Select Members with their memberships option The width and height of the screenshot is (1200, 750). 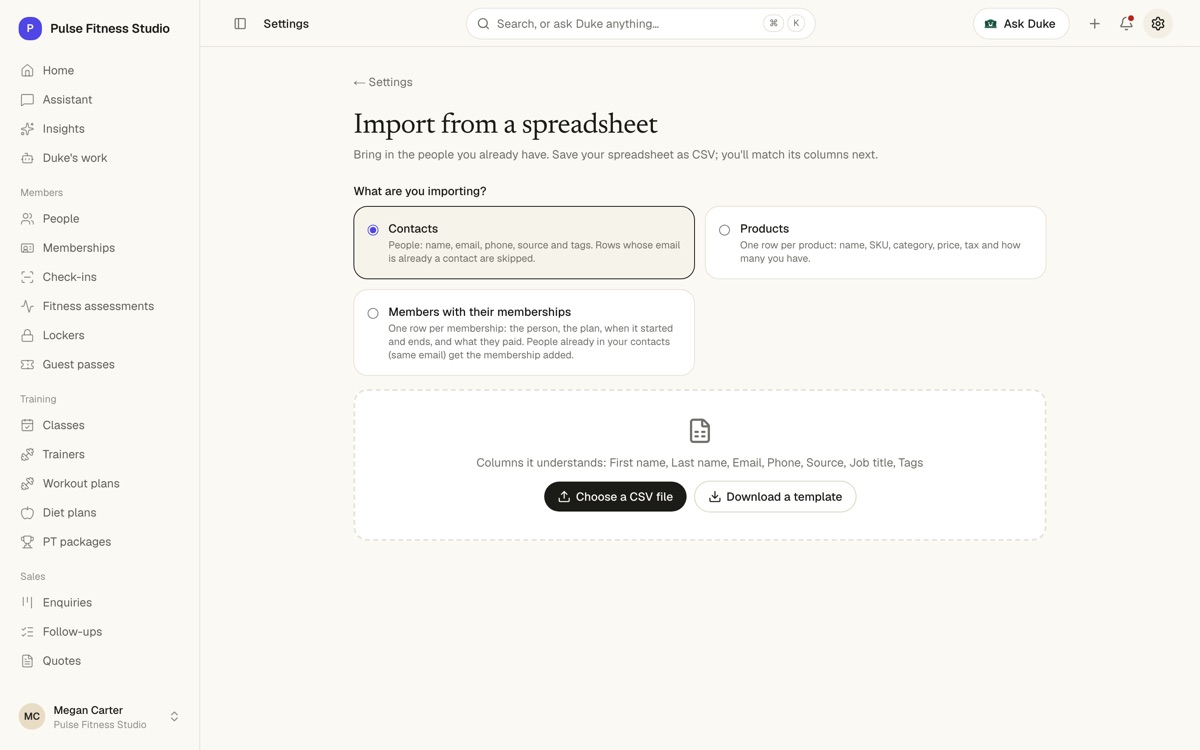click(524, 333)
